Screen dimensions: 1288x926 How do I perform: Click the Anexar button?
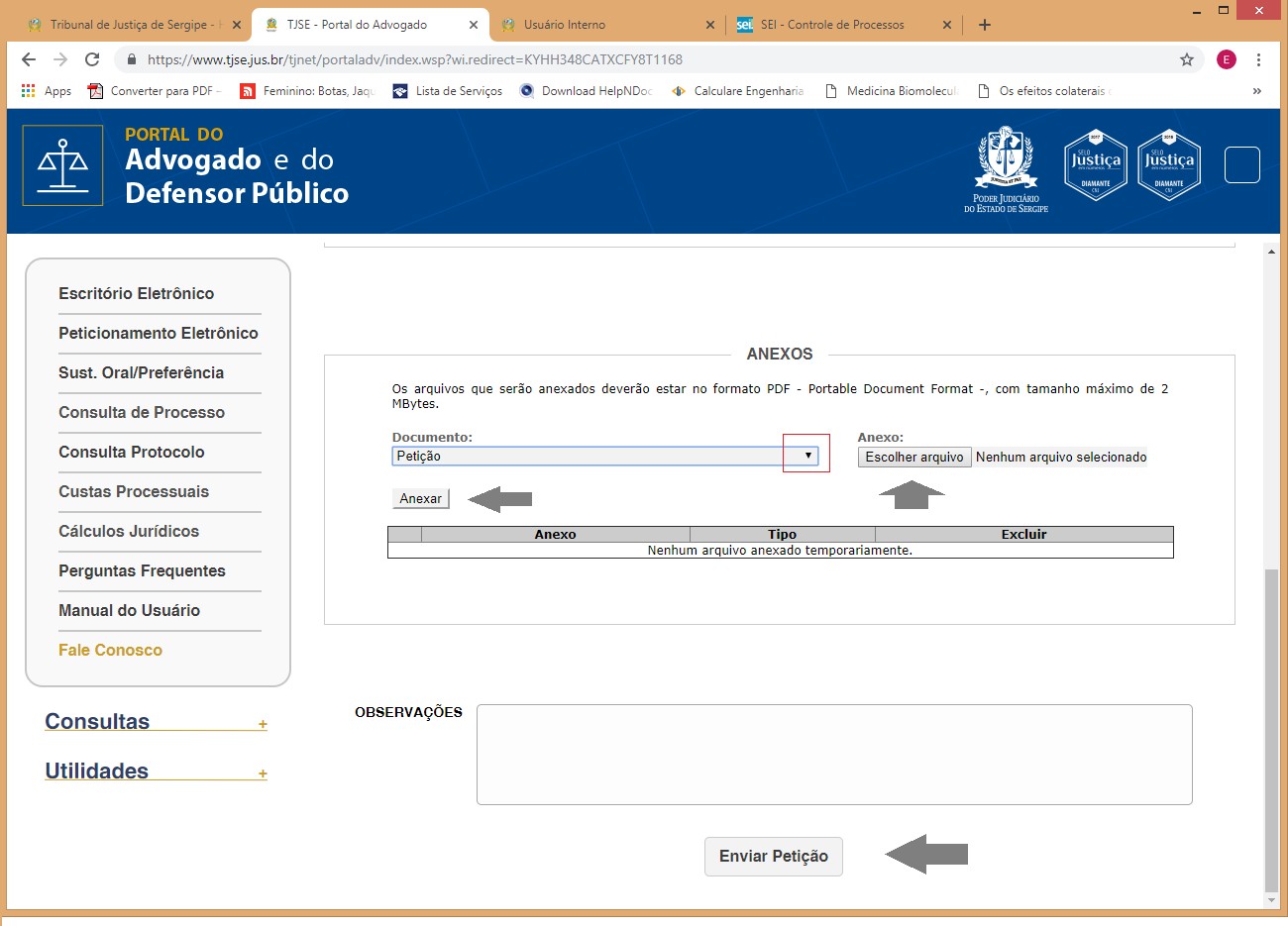[x=420, y=498]
